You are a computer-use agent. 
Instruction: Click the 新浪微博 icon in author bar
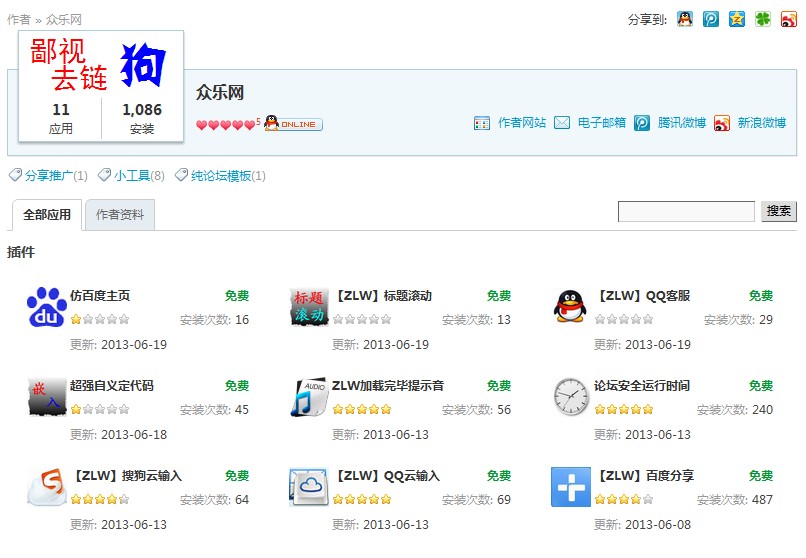pos(722,123)
